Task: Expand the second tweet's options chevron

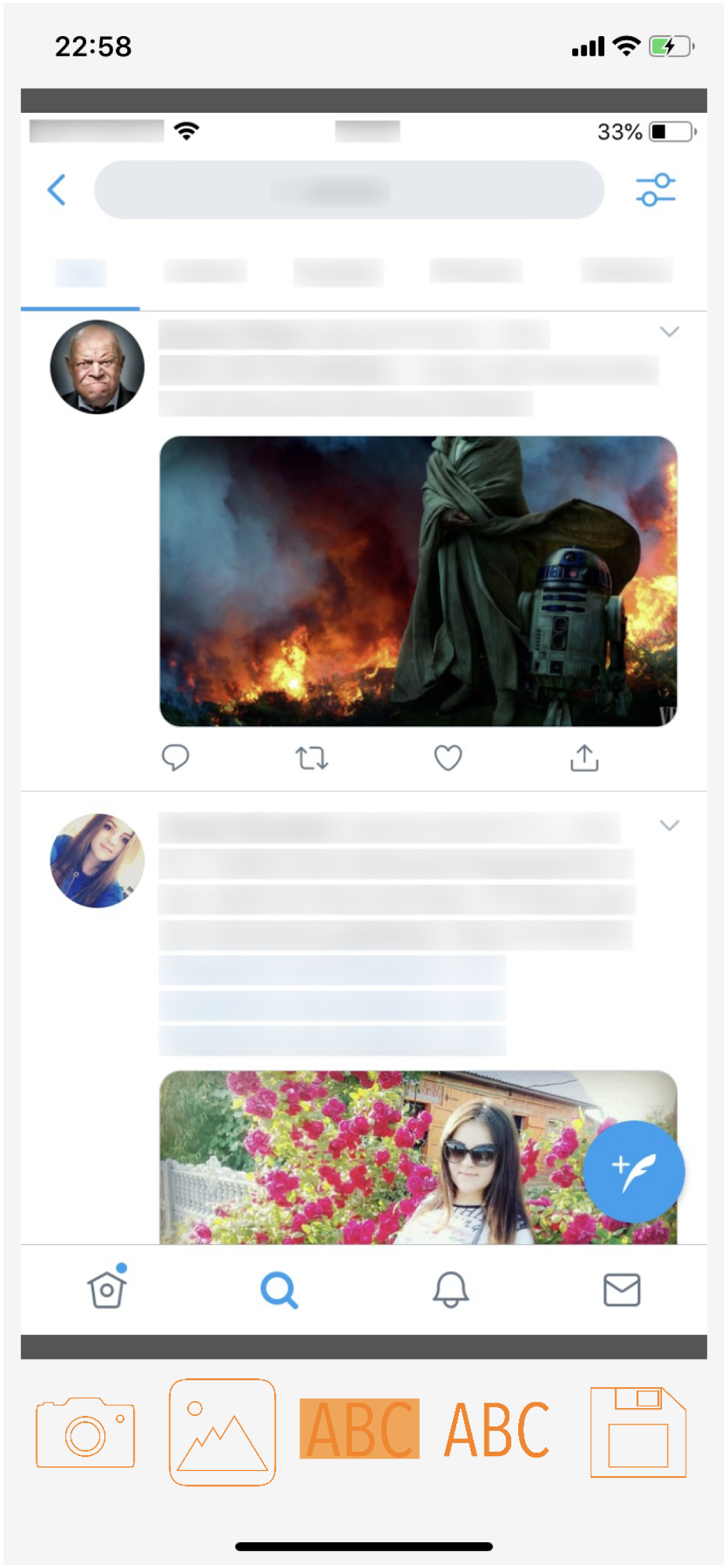Action: pyautogui.click(x=669, y=825)
